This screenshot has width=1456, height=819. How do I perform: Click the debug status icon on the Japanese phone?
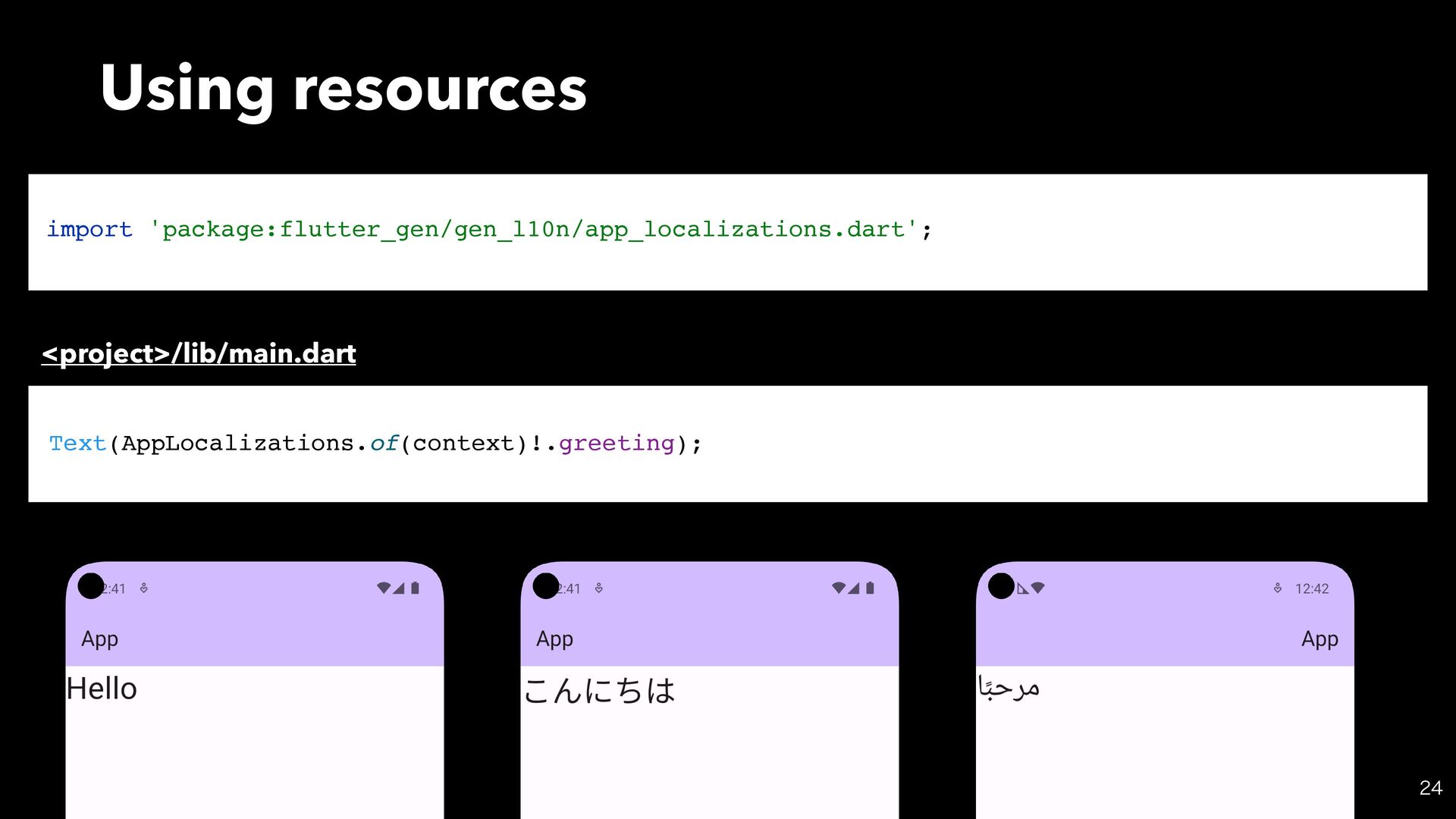coord(599,588)
